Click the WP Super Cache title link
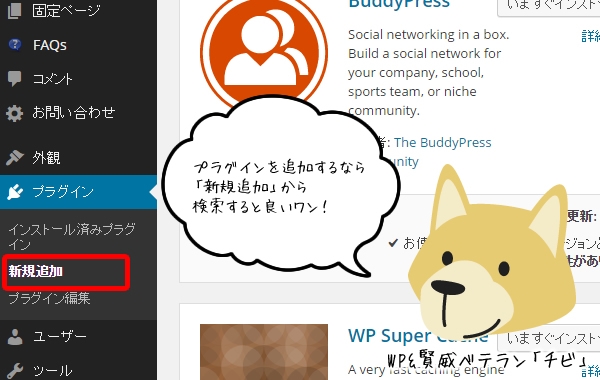Viewport: 600px width, 380px height. tap(418, 336)
